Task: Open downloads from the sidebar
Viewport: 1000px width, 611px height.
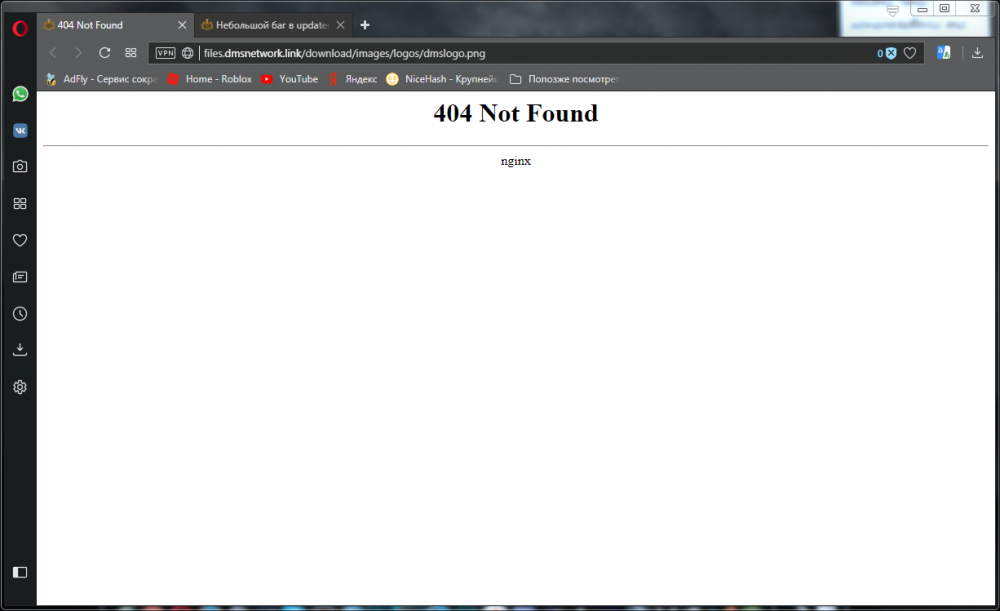Action: click(19, 350)
